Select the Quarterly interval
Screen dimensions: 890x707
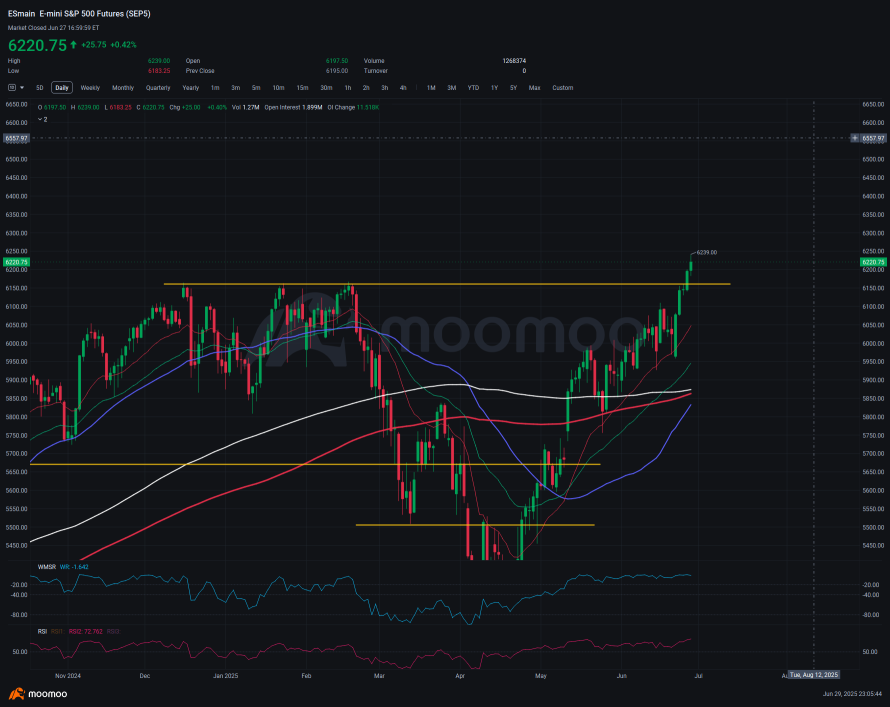158,87
